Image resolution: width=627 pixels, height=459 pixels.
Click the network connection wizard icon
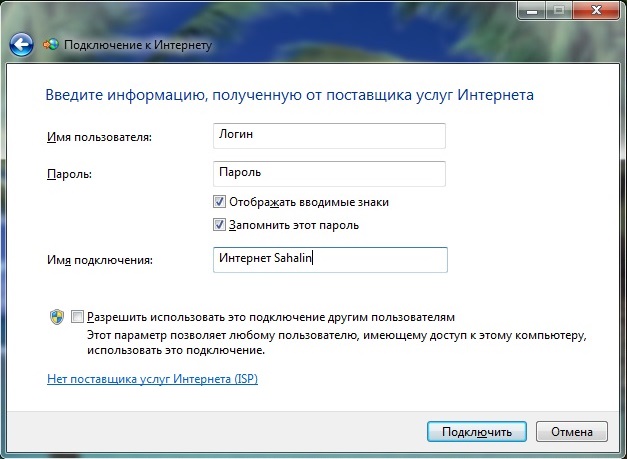51,45
